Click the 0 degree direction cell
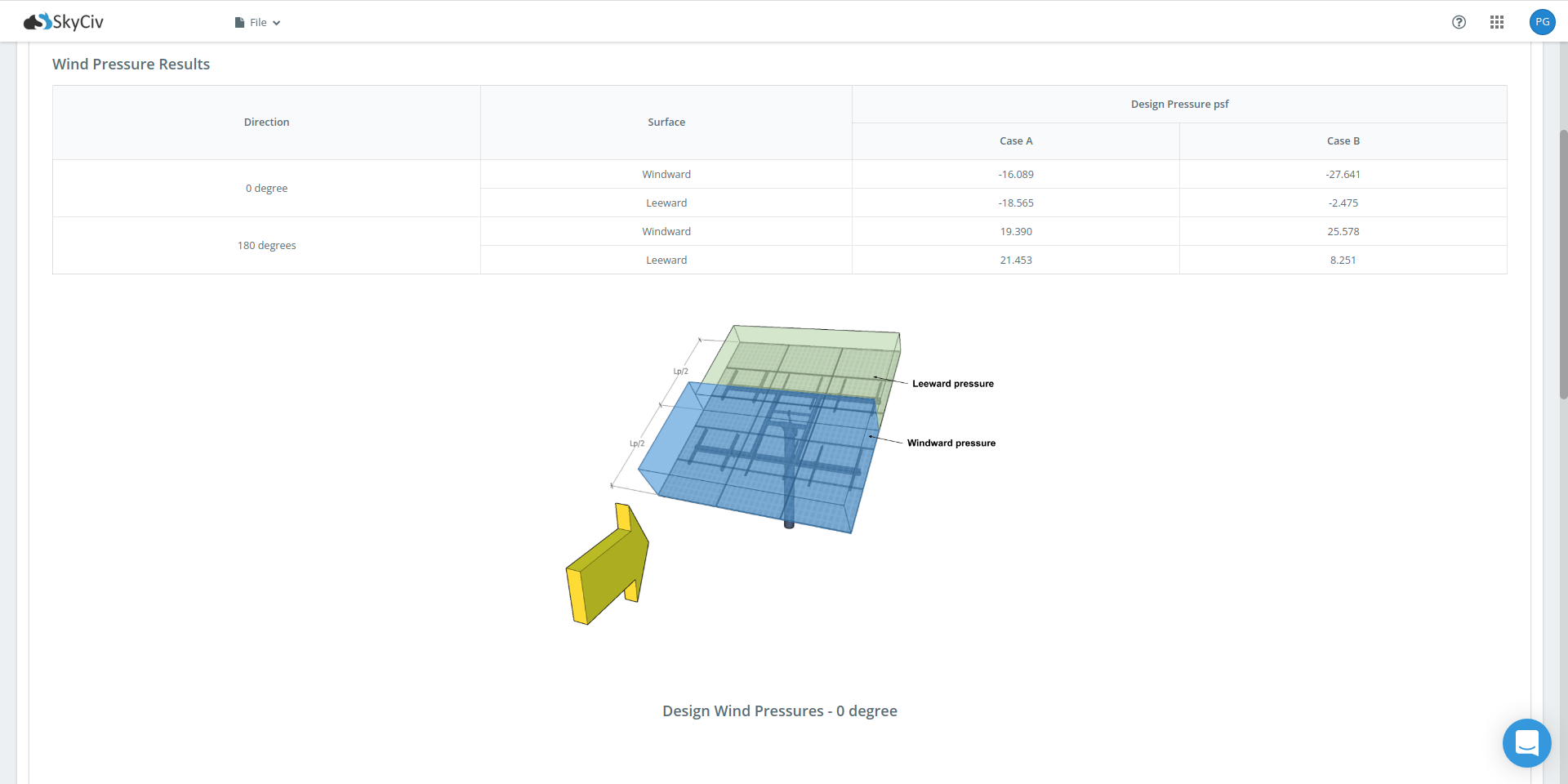 (266, 189)
